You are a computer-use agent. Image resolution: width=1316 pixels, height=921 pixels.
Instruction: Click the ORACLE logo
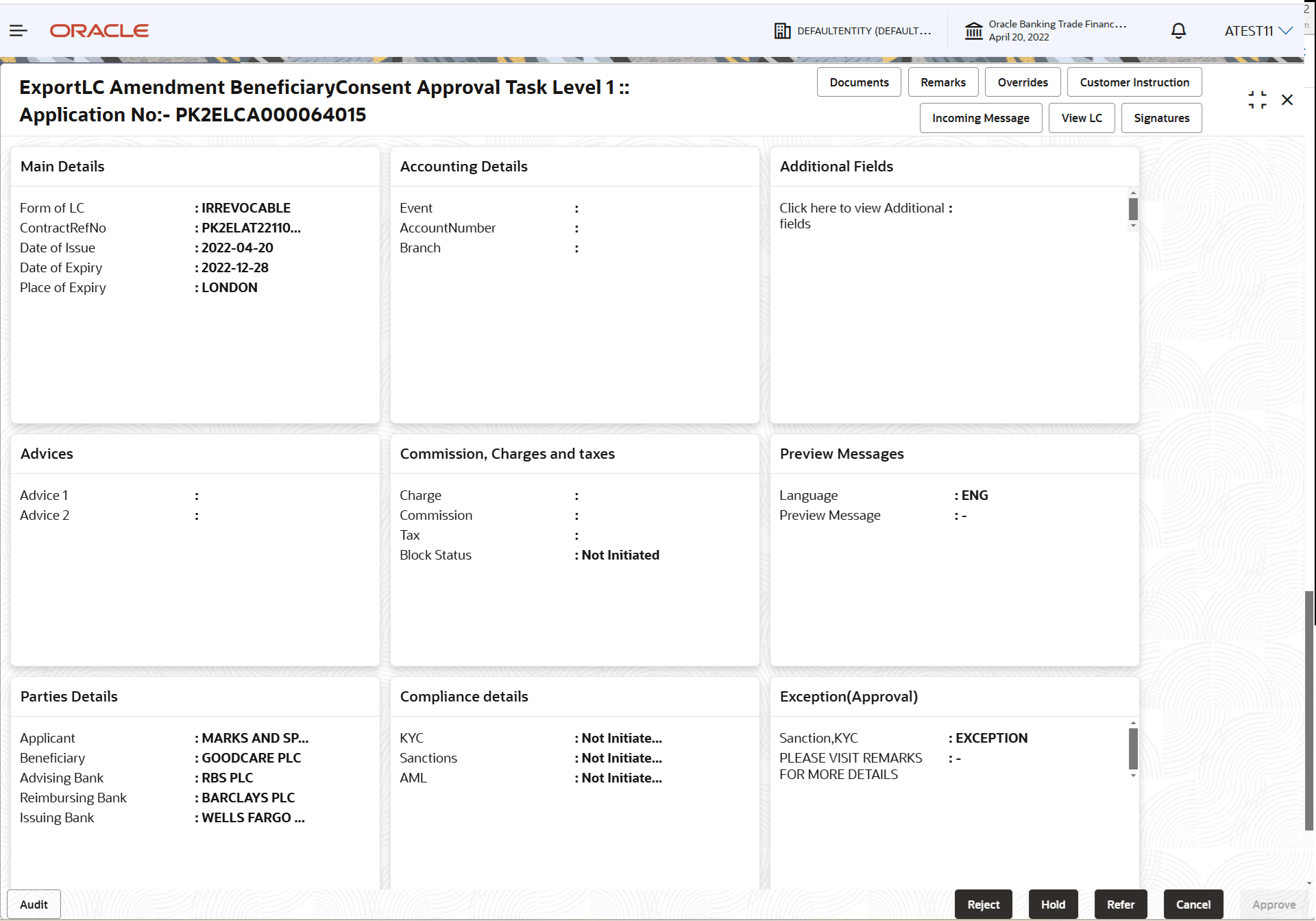pos(99,30)
